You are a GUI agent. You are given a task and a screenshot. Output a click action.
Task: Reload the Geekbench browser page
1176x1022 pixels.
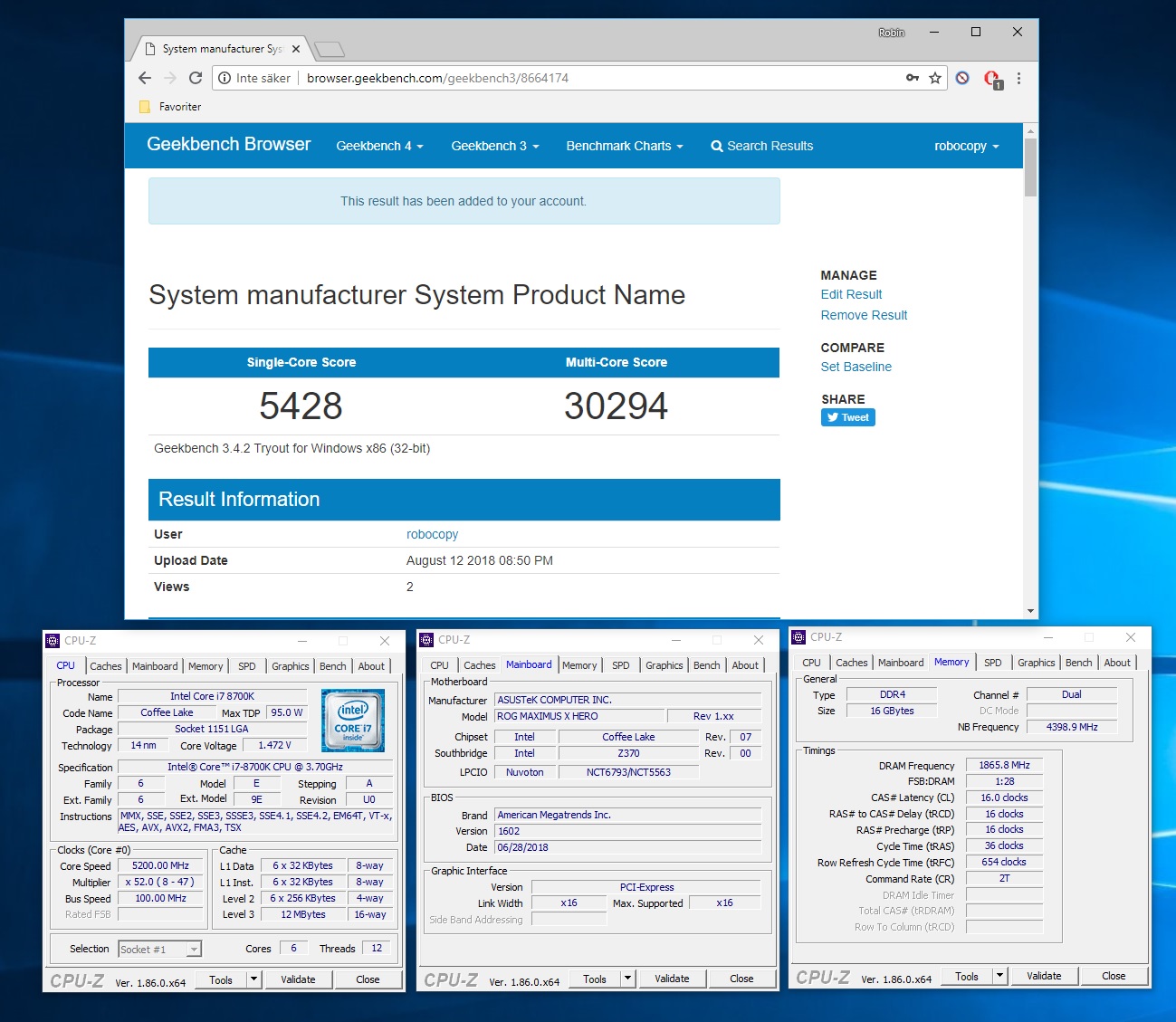coord(195,78)
